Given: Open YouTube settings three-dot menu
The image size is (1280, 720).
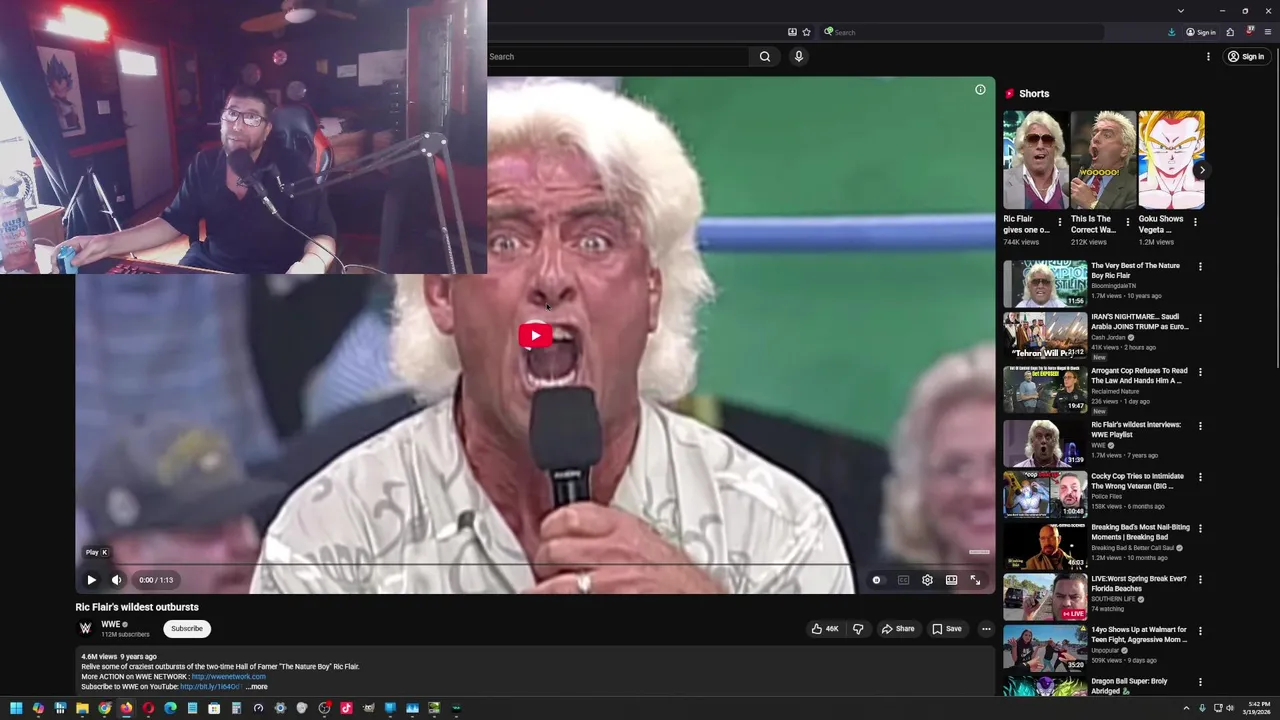Looking at the screenshot, I should click(x=1208, y=57).
